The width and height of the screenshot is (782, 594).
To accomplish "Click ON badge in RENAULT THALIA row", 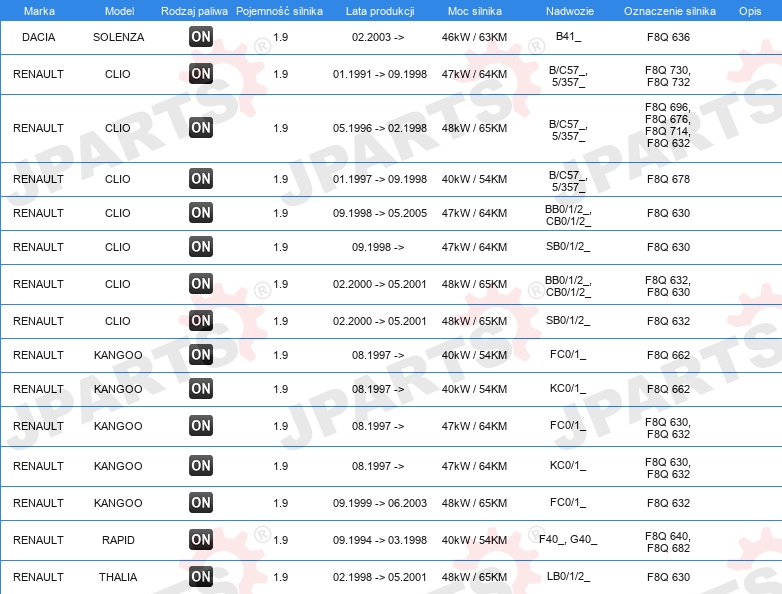I will (201, 577).
